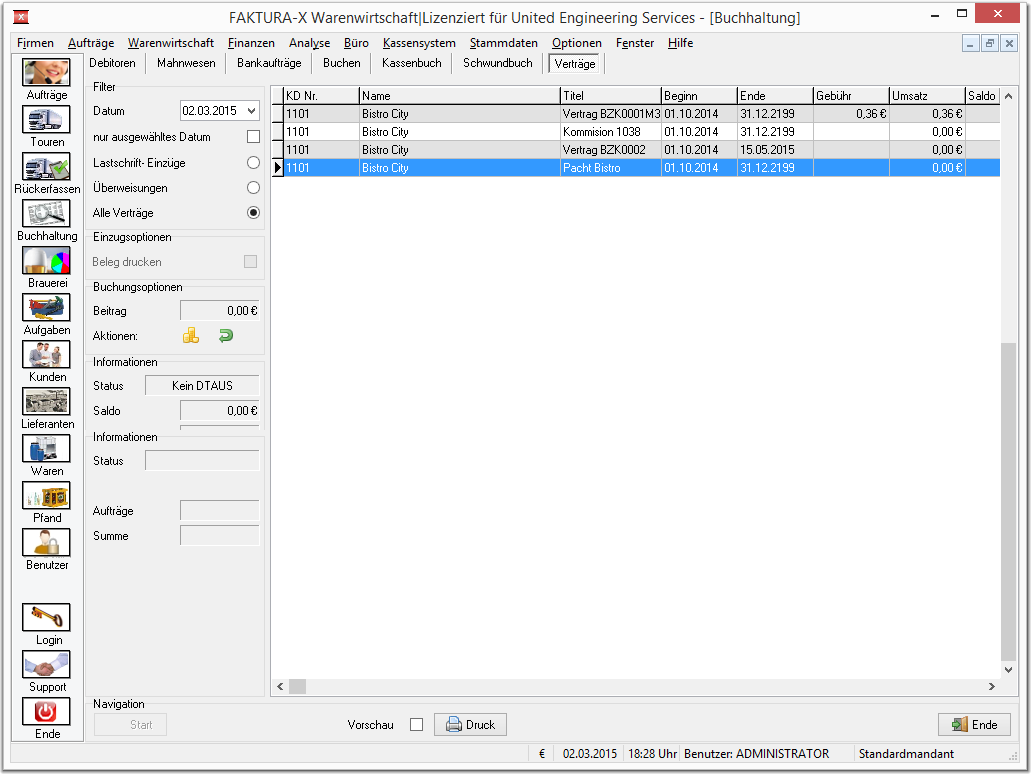Click the Ende button at bottom right
1031x774 pixels.
click(x=974, y=725)
